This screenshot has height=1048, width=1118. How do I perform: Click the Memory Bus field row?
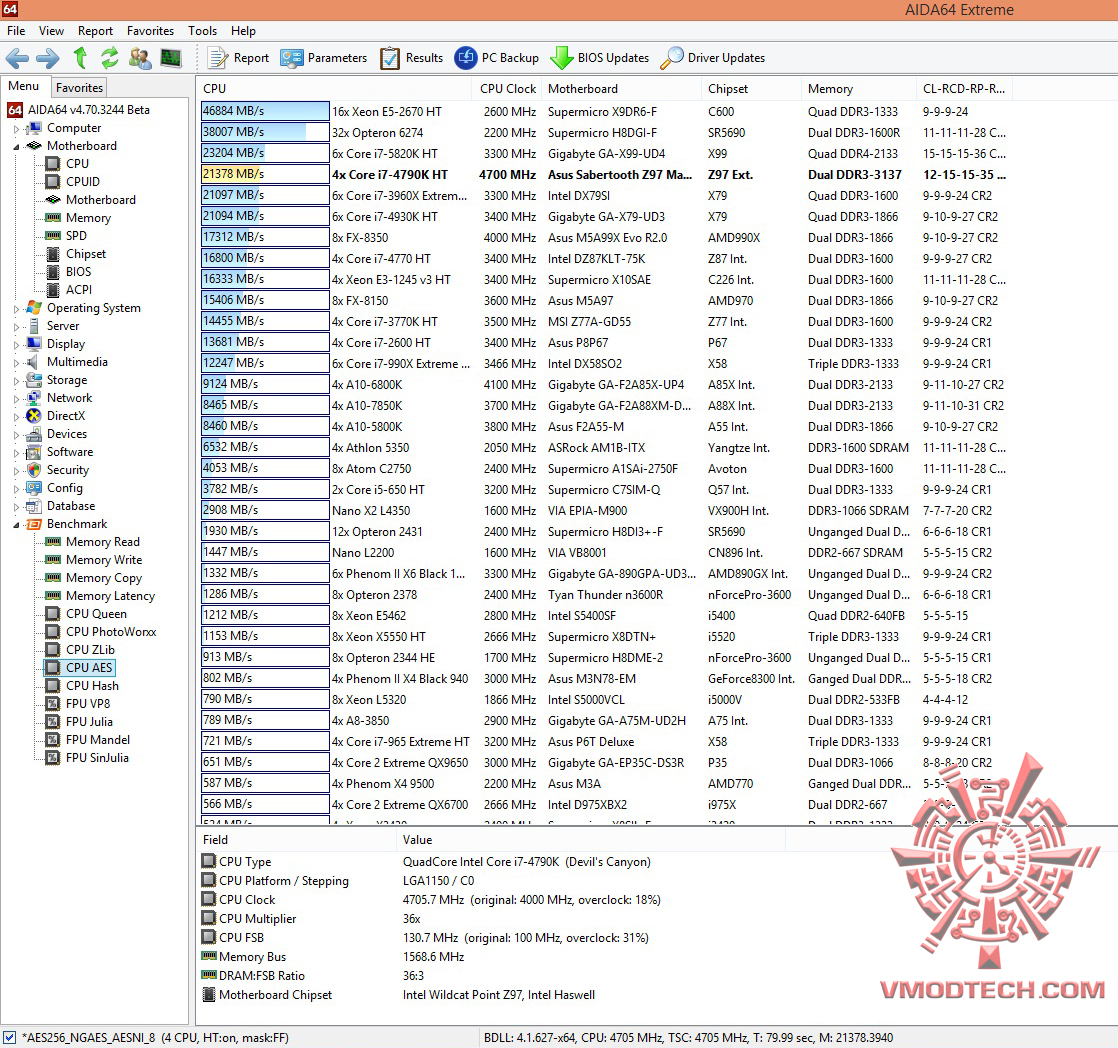tap(492, 957)
